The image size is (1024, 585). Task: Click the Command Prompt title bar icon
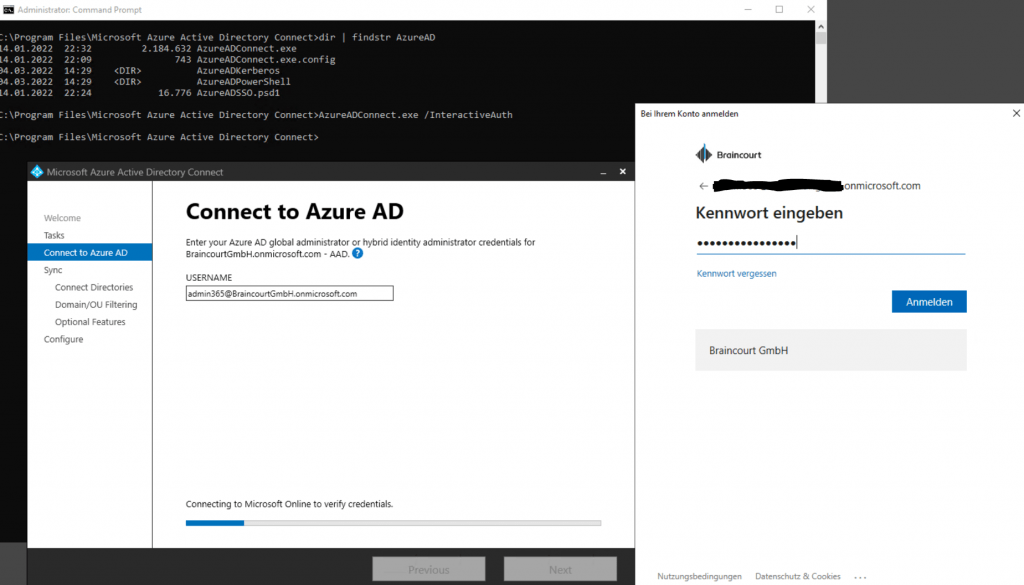(x=8, y=10)
